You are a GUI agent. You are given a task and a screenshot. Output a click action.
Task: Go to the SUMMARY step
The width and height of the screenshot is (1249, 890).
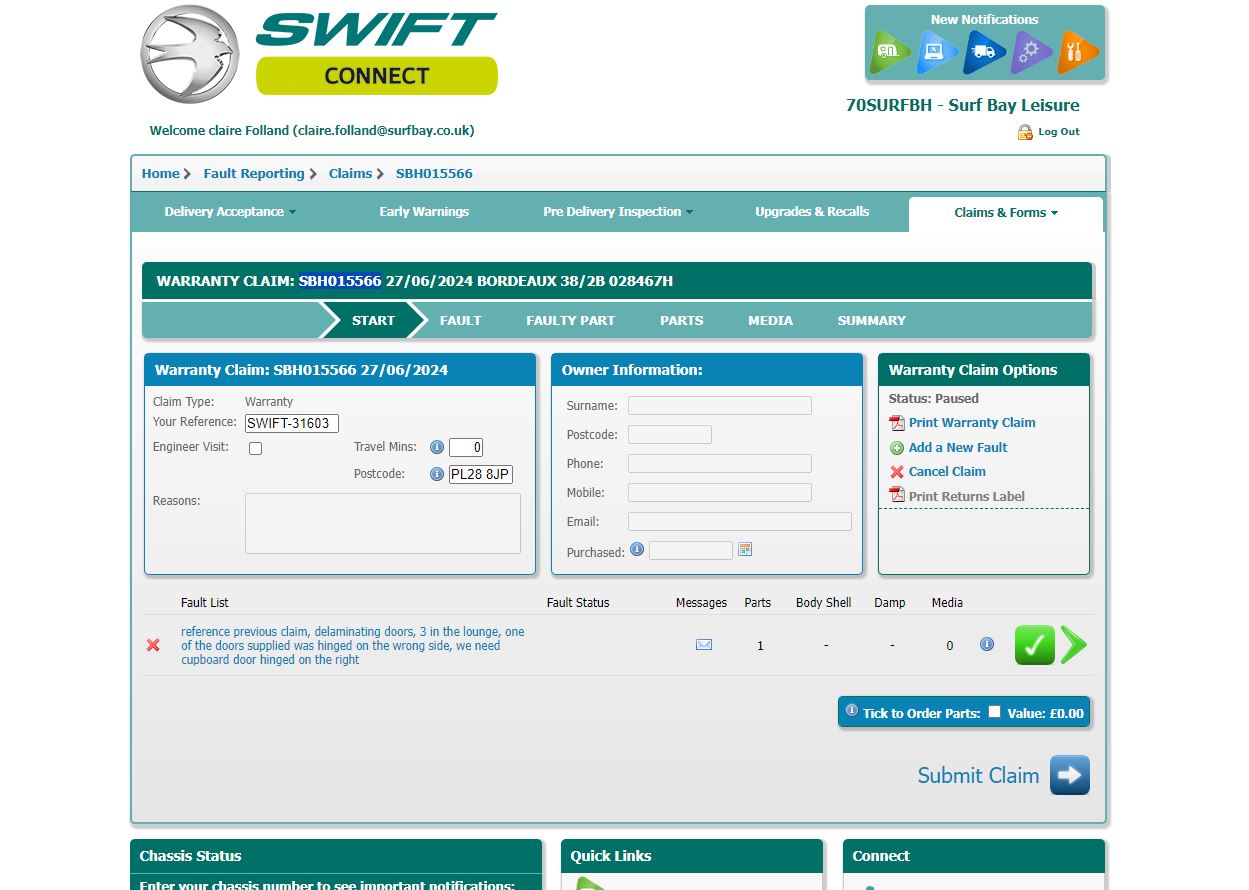[872, 320]
